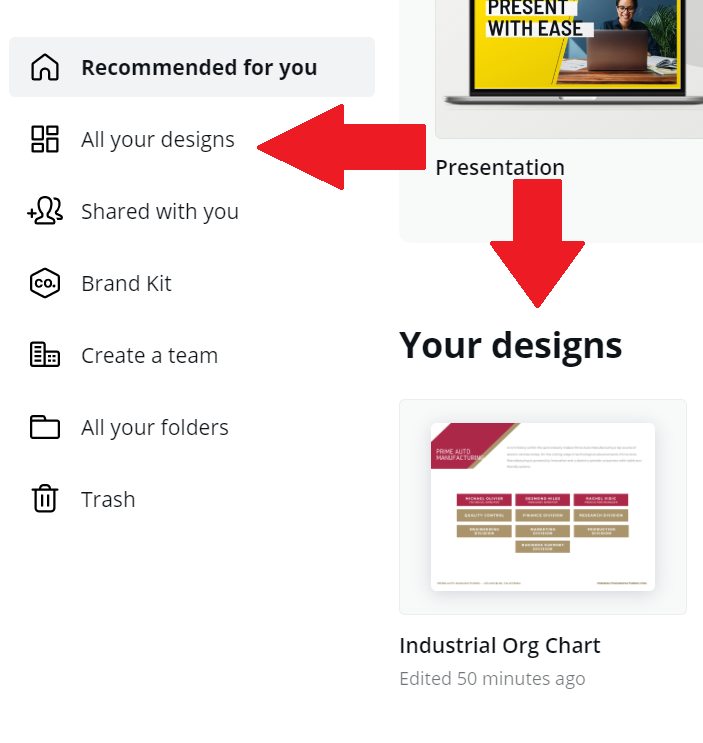Click the grid icon for All your designs
Viewport: 703px width, 743px height.
click(45, 139)
